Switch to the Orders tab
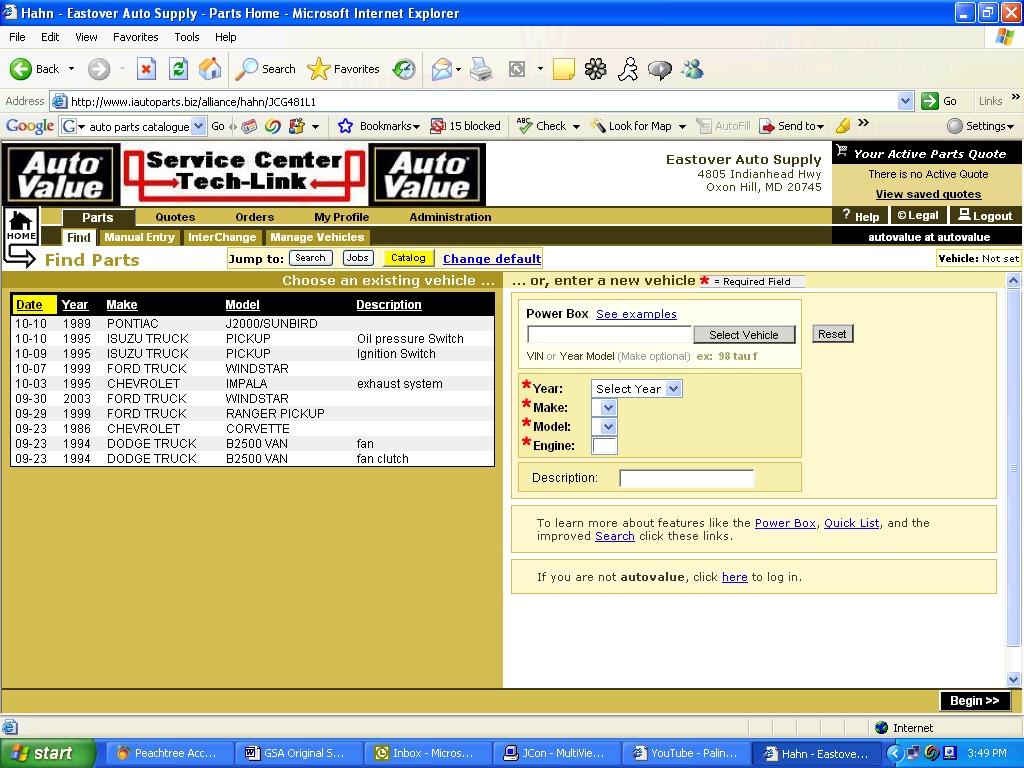1024x768 pixels. (255, 217)
